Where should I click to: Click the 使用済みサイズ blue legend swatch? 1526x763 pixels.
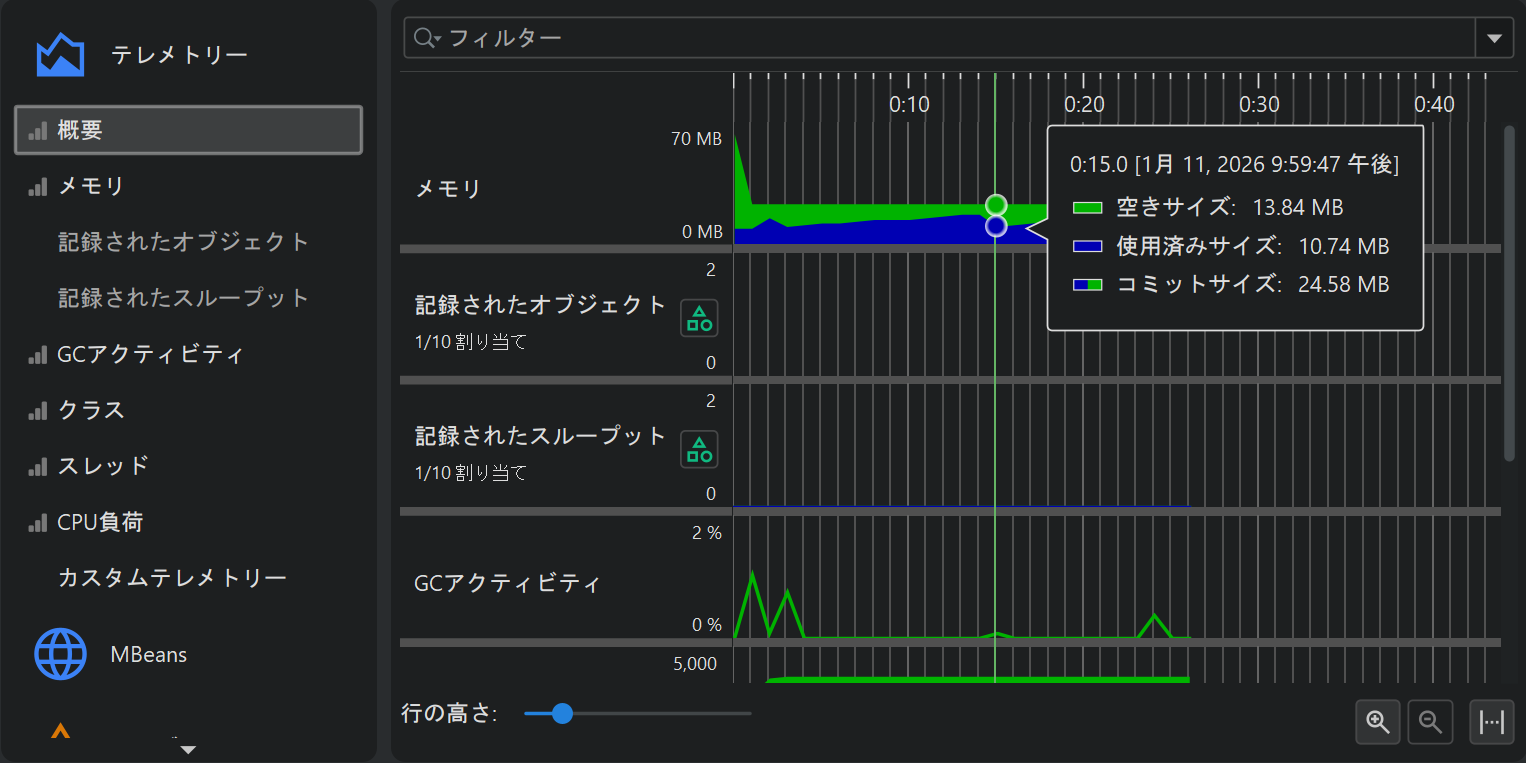tap(1087, 246)
